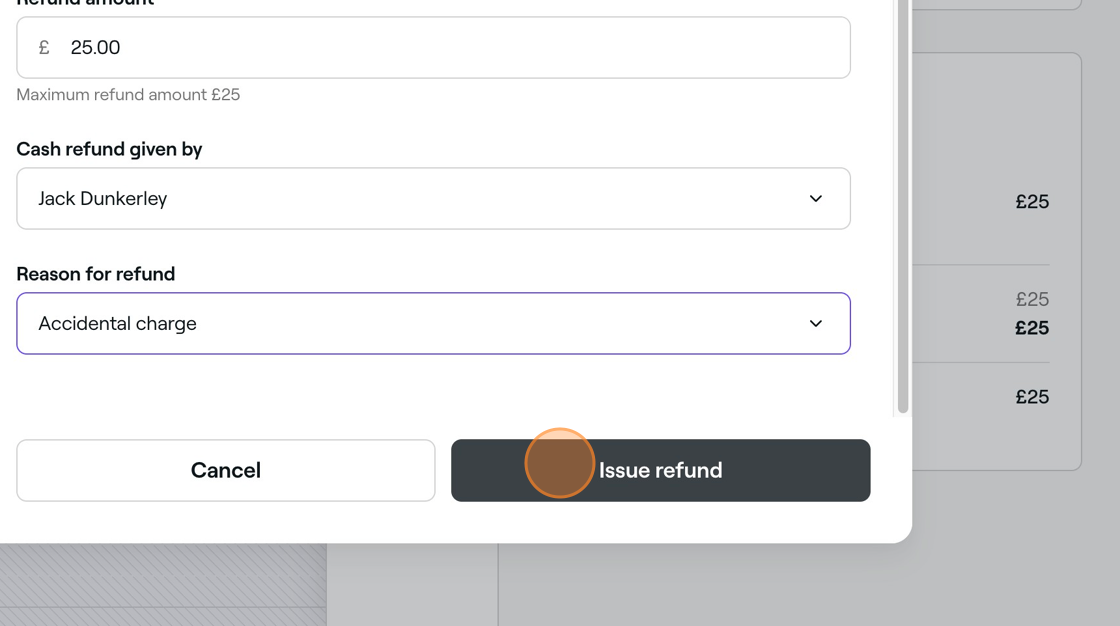Click the Maximum refund amount £25 hint

(x=129, y=95)
